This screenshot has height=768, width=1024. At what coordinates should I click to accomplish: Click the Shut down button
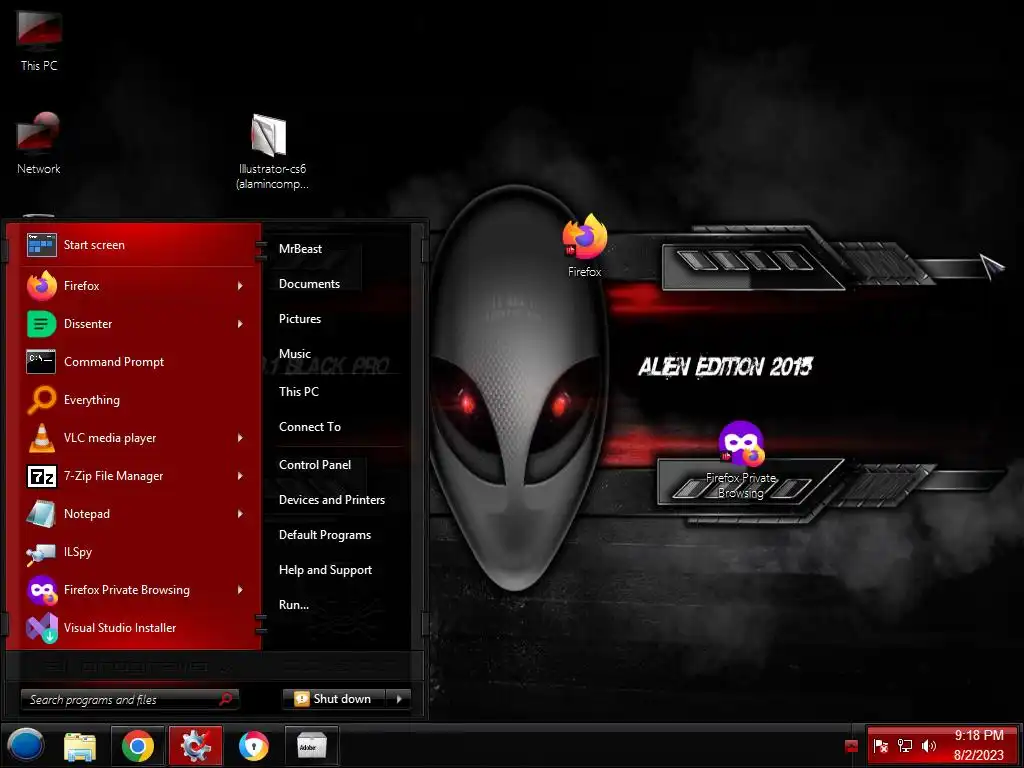coord(334,699)
